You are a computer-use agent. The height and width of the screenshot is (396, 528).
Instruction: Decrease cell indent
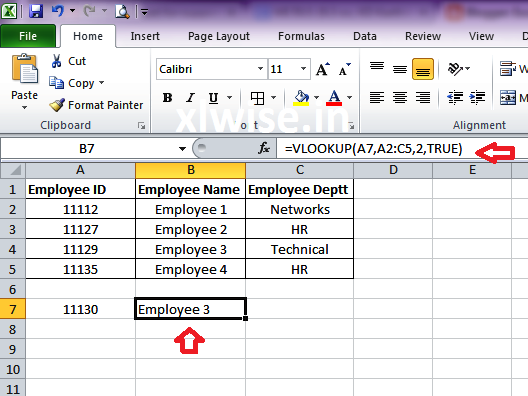[455, 98]
